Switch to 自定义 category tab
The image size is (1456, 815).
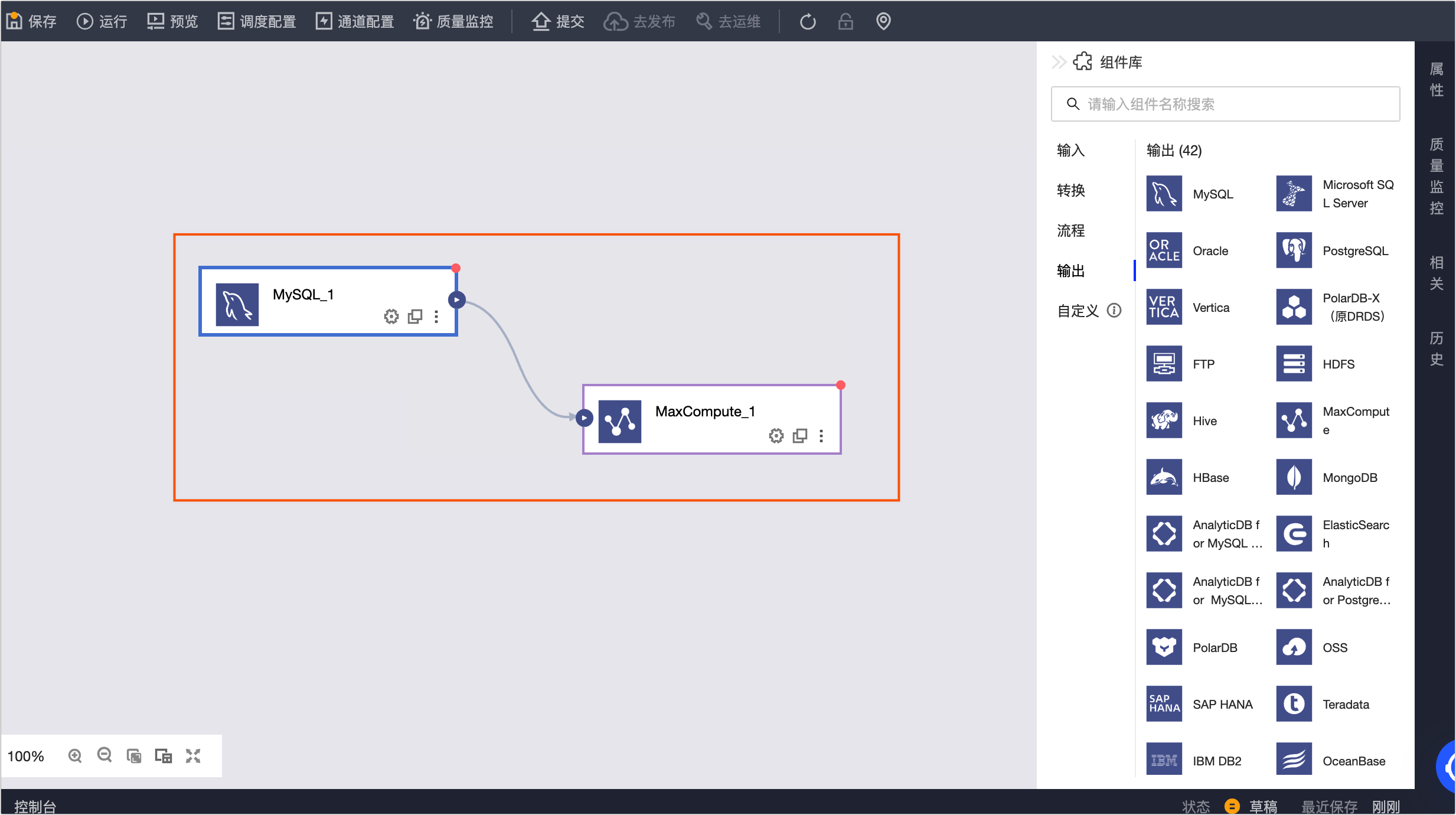click(x=1078, y=311)
